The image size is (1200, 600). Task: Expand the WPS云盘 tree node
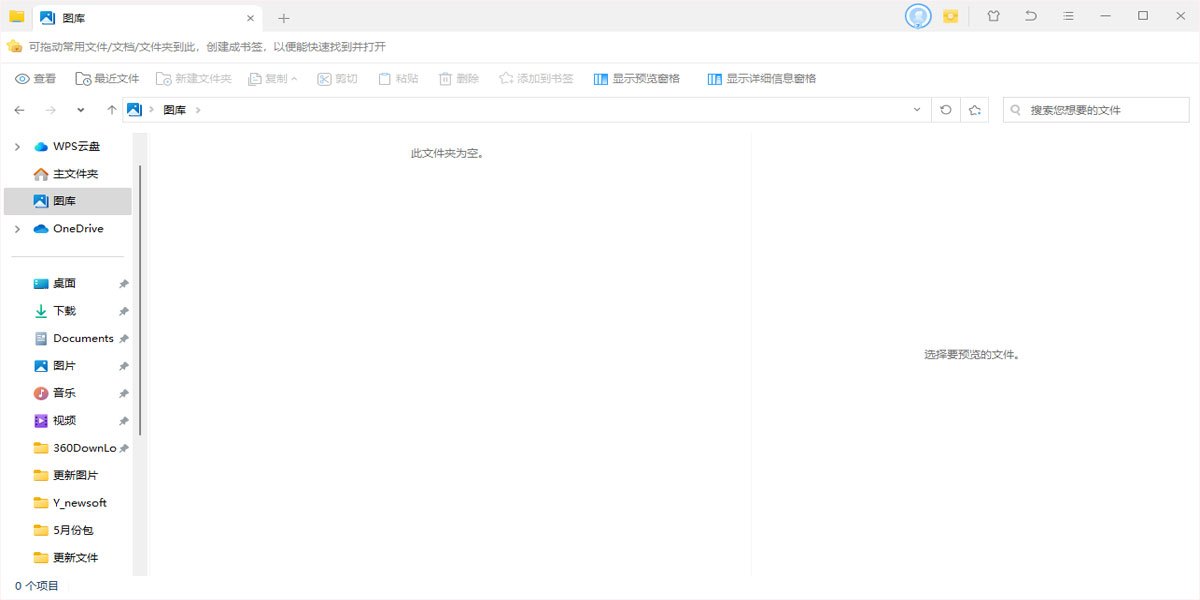click(x=17, y=147)
